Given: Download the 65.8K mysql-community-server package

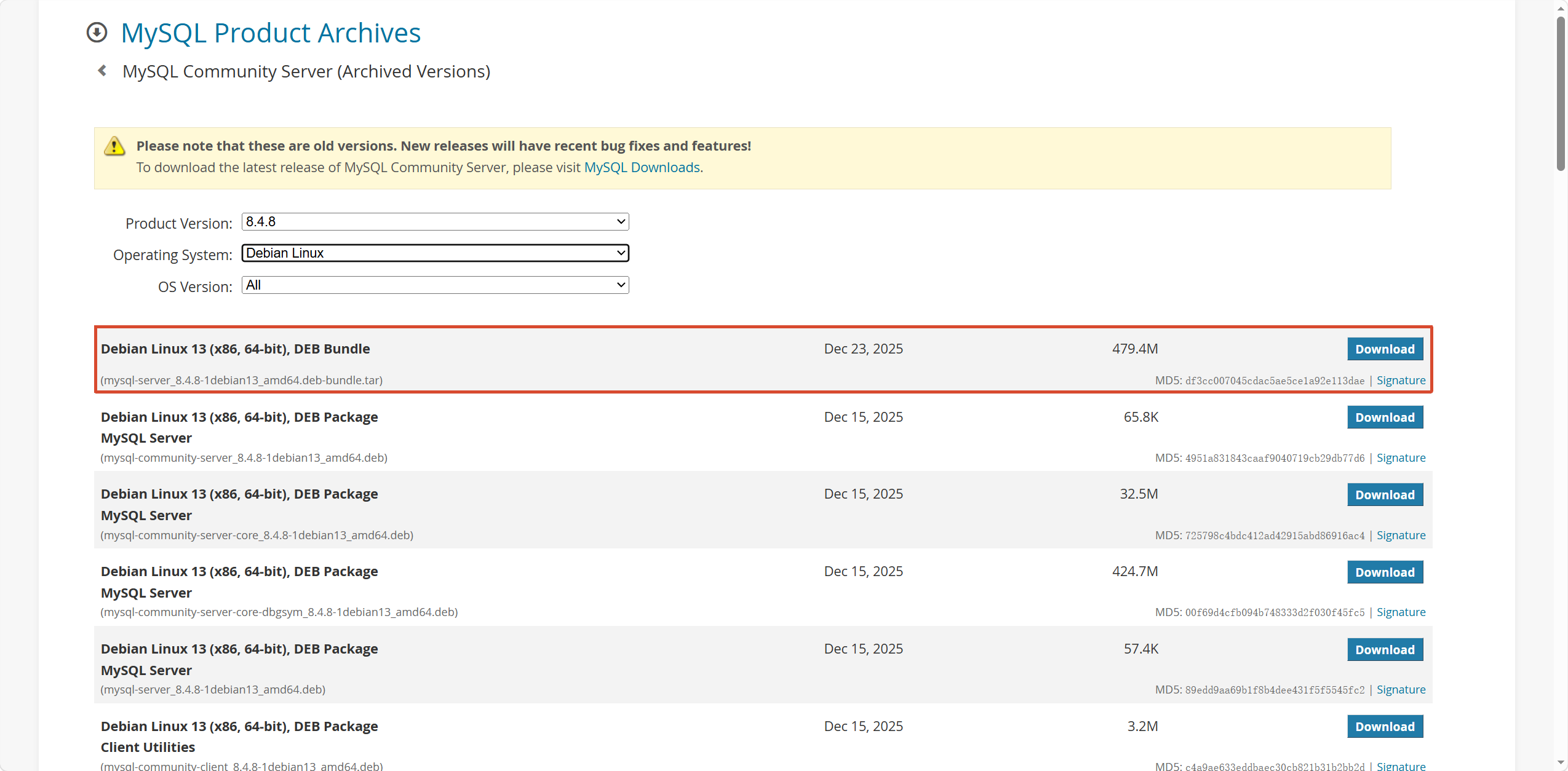Looking at the screenshot, I should coord(1384,417).
